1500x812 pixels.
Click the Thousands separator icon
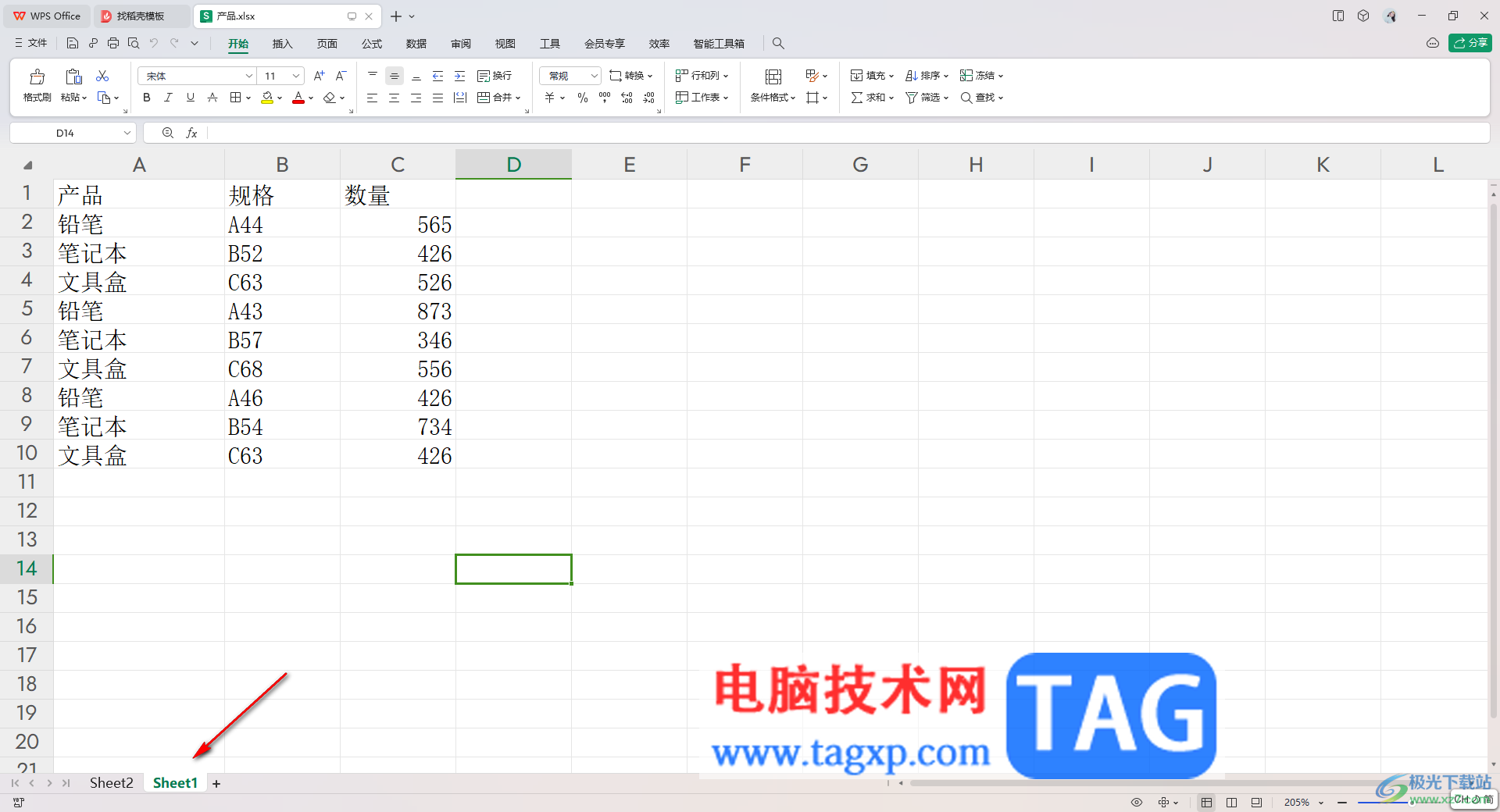pos(605,98)
